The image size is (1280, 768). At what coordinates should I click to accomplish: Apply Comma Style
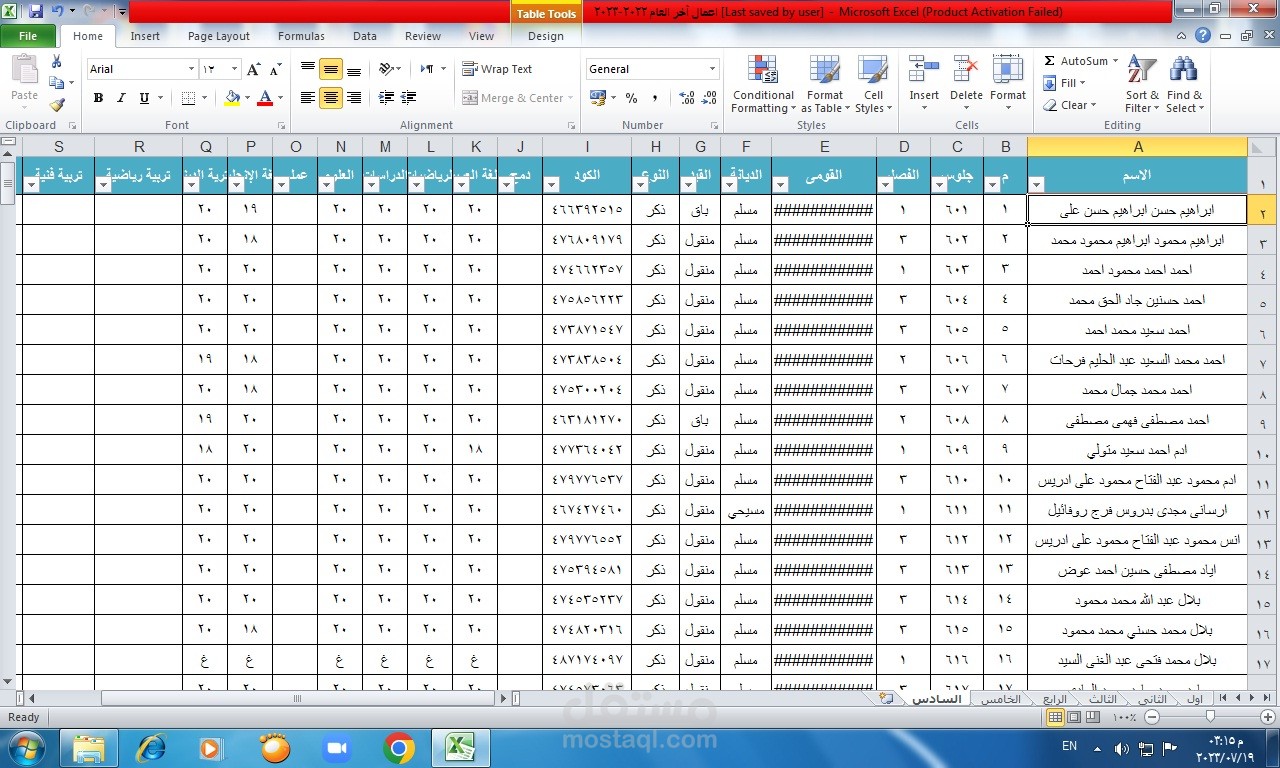[655, 98]
